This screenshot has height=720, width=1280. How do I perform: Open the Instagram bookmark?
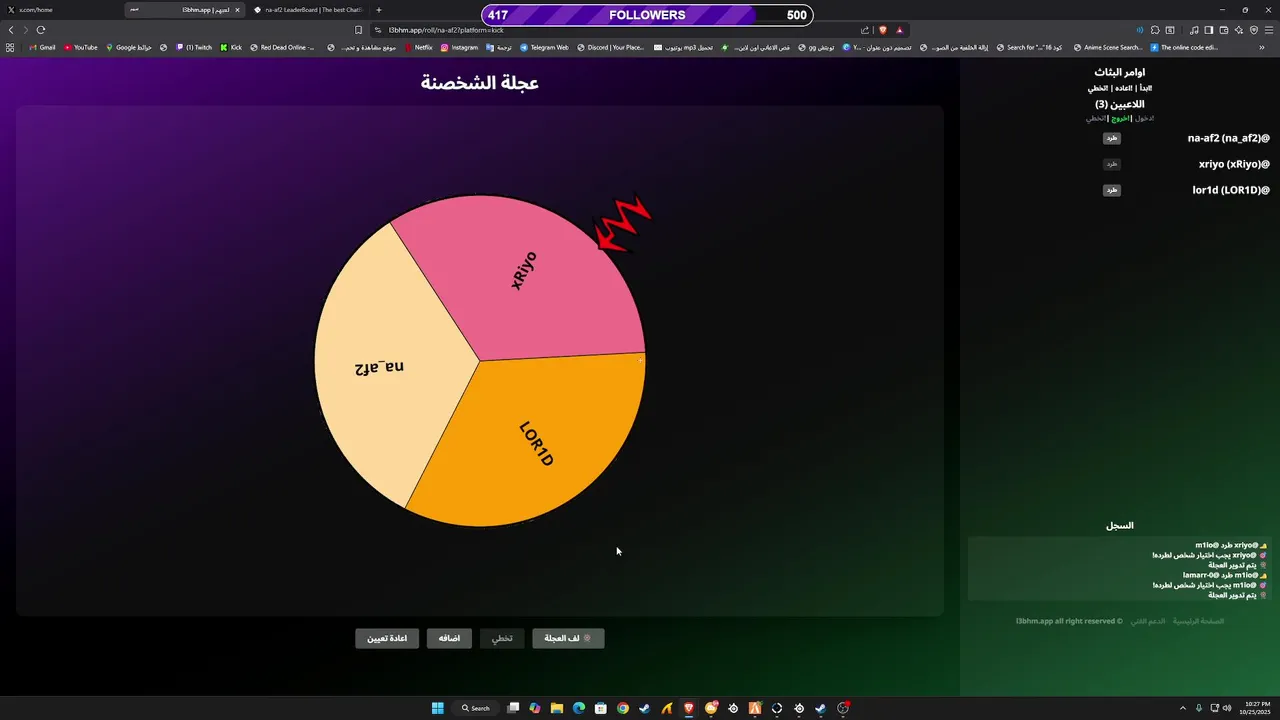click(x=460, y=47)
